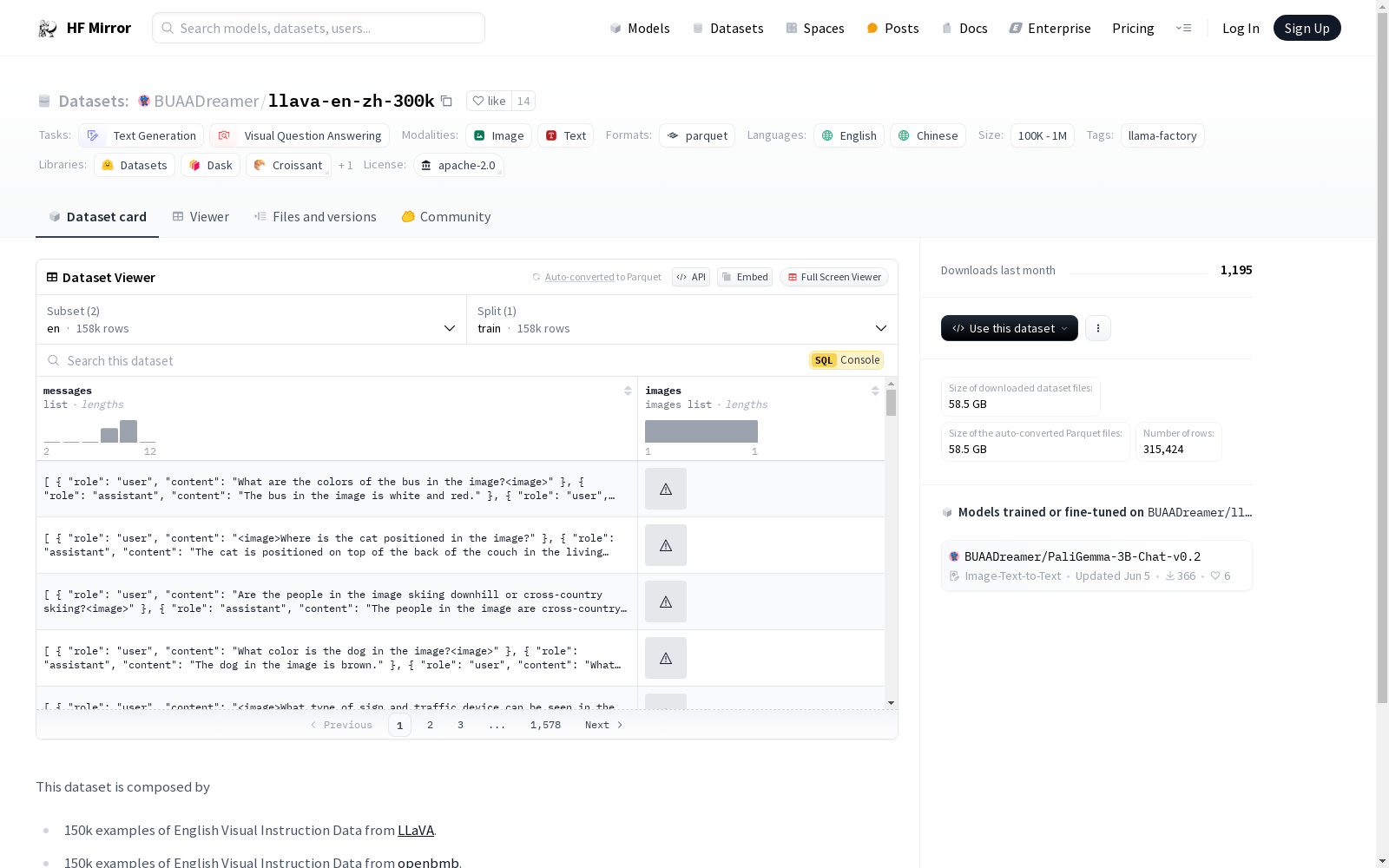Go to the Next page
This screenshot has width=1389, height=868.
(604, 725)
